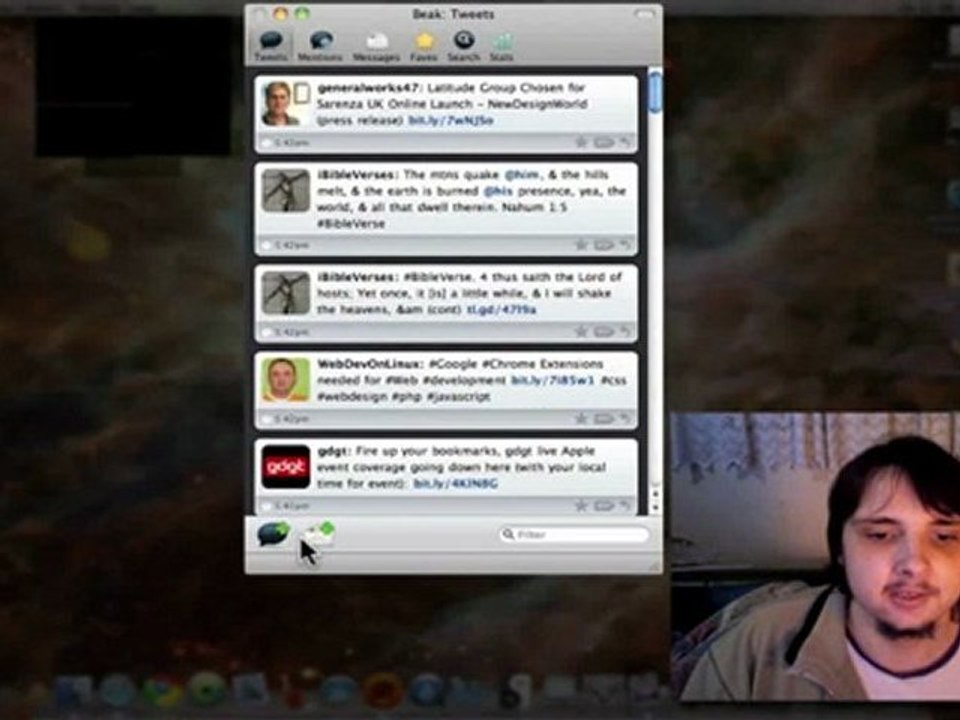Click new direct message envelope icon

(320, 533)
